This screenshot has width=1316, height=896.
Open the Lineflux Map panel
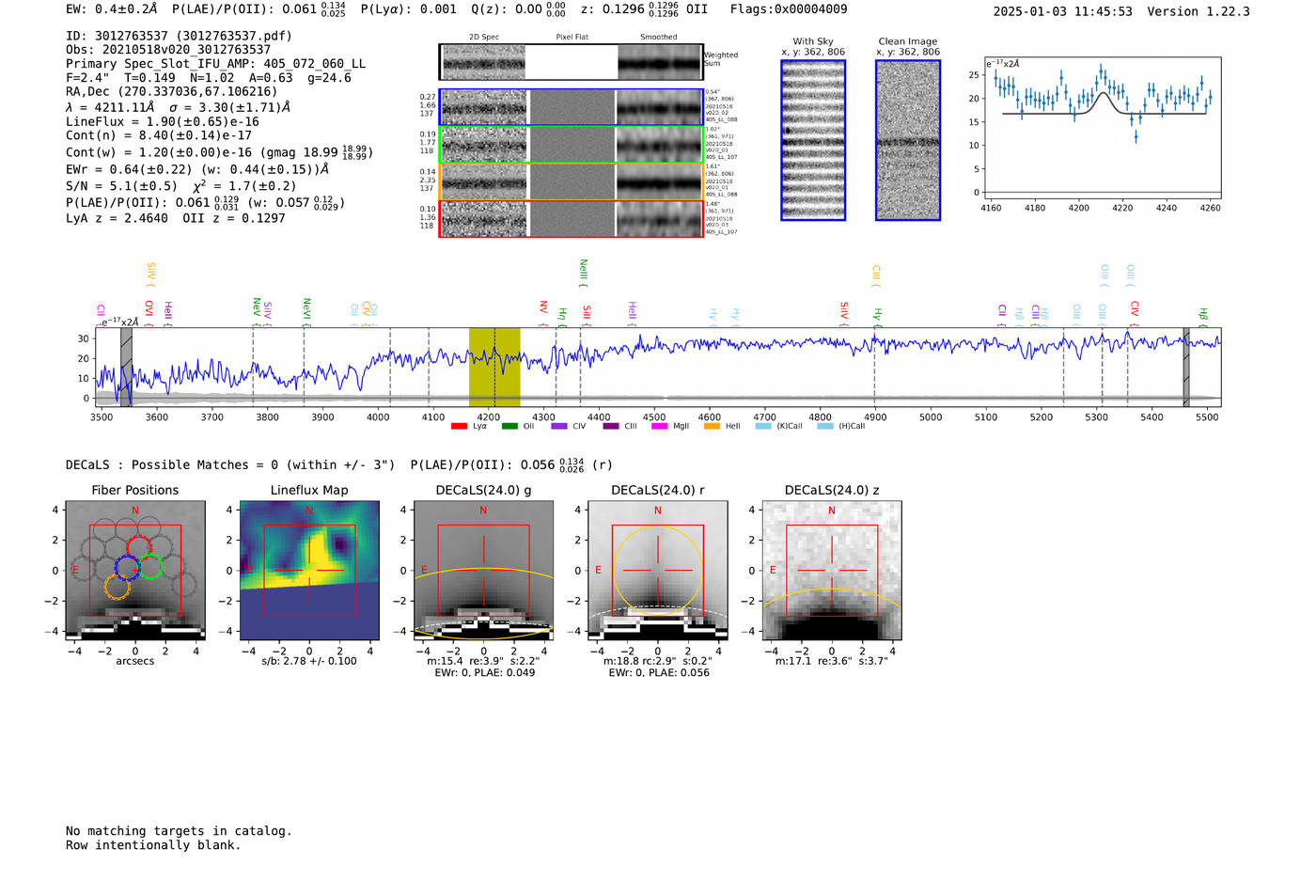(x=309, y=571)
